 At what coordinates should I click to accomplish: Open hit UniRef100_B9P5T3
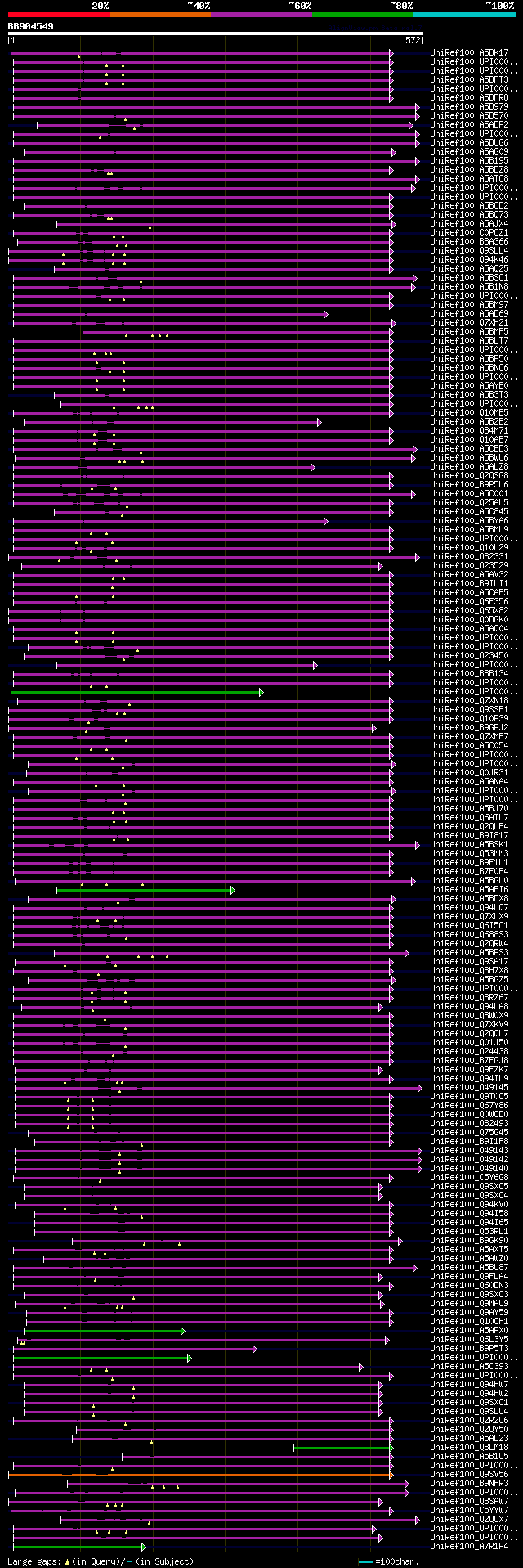(469, 1350)
